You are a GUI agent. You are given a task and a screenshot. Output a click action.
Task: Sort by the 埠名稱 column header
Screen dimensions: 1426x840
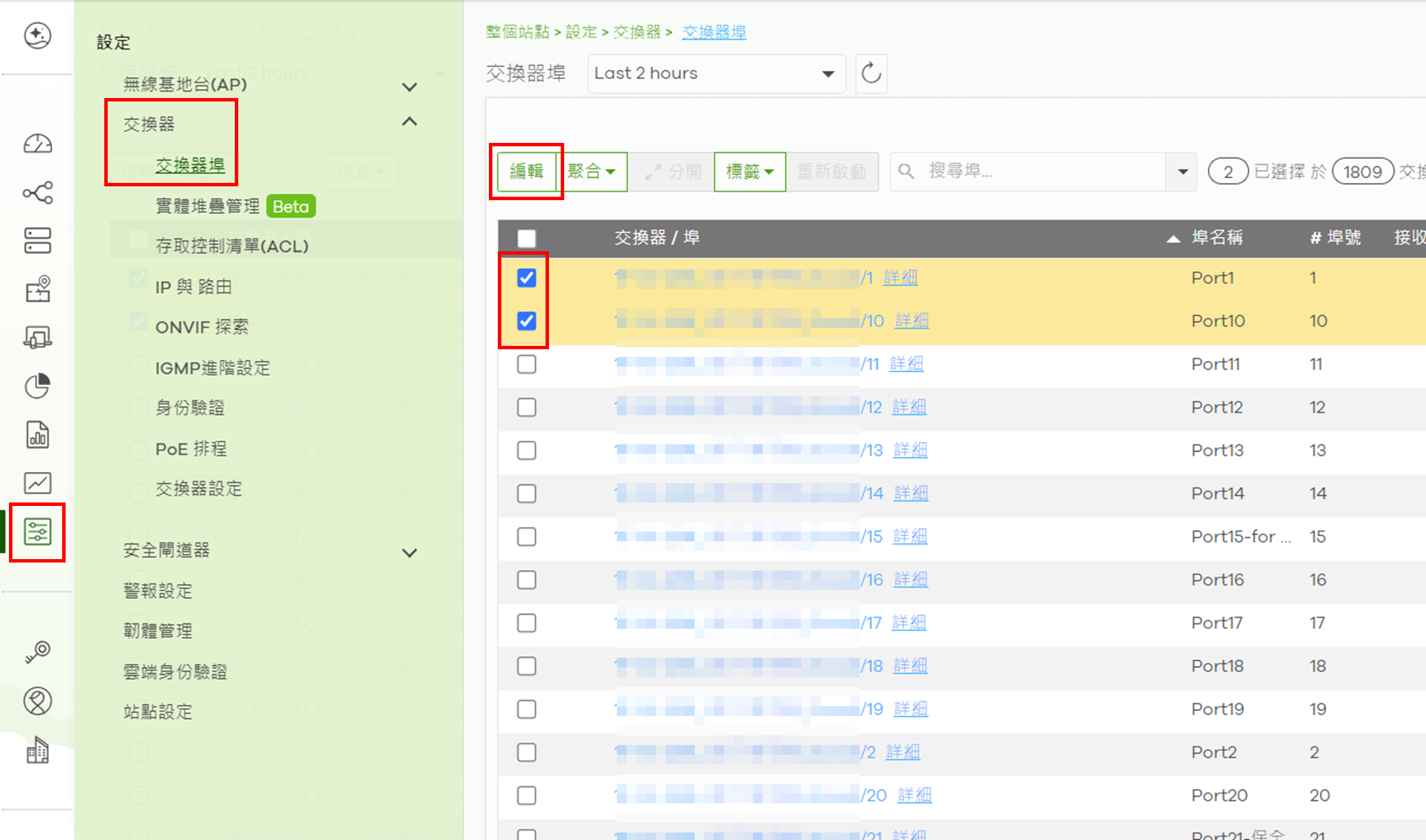[x=1216, y=238]
